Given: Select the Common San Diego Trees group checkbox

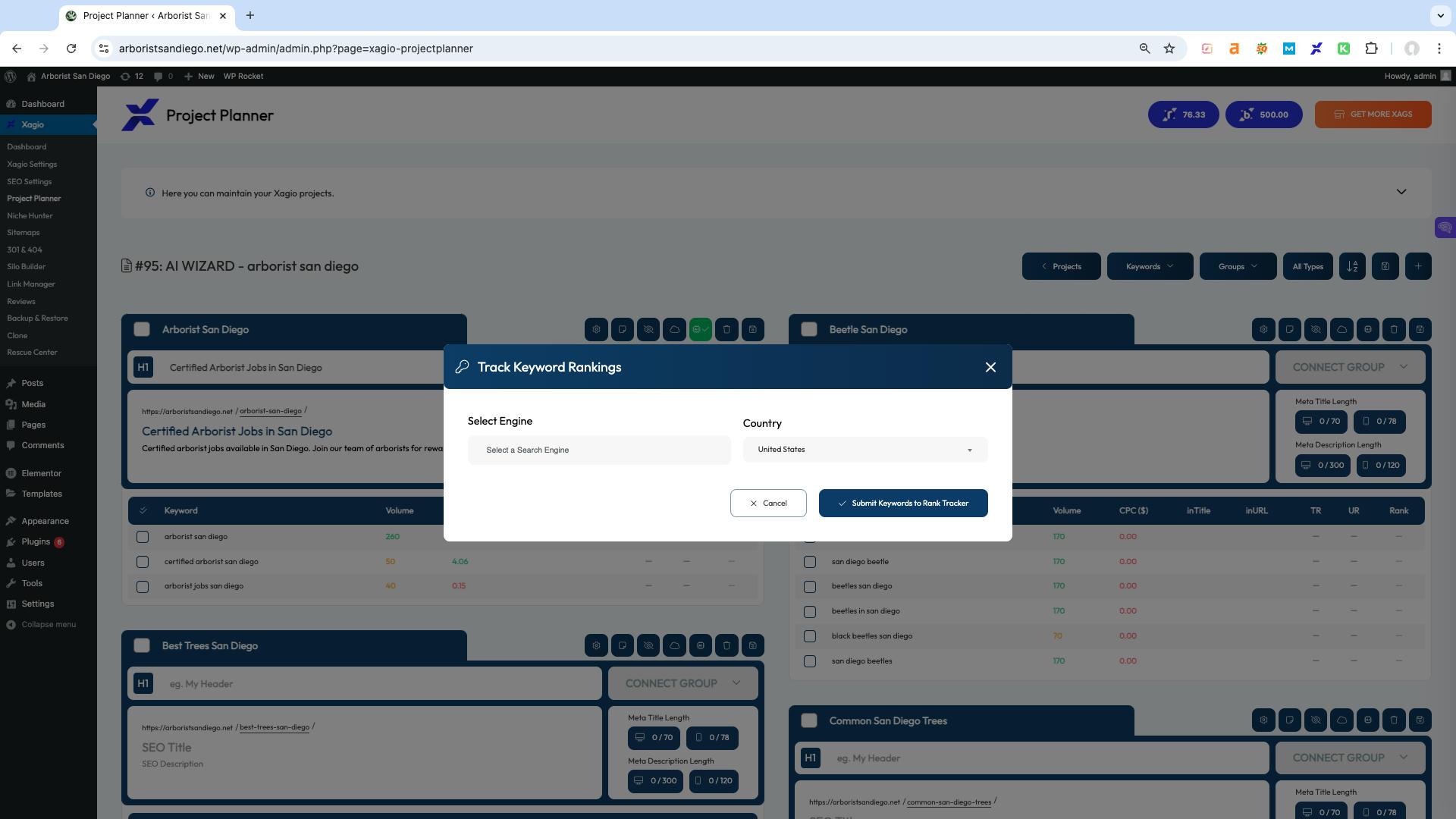Looking at the screenshot, I should (809, 720).
